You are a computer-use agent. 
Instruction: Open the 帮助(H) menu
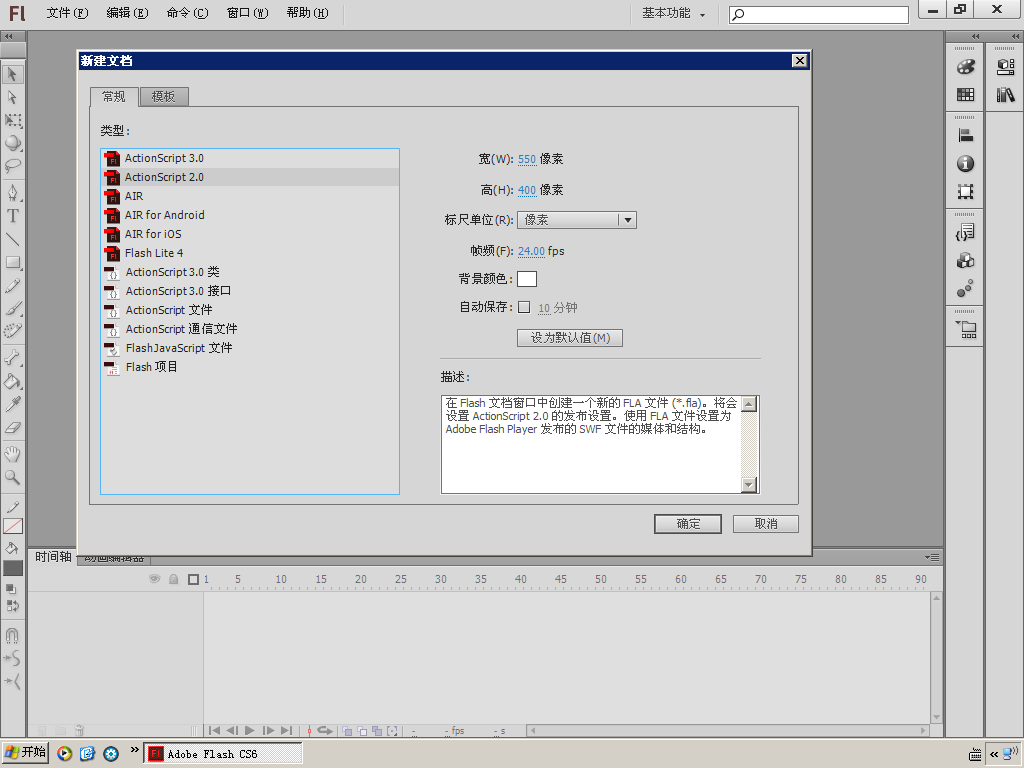pyautogui.click(x=308, y=13)
